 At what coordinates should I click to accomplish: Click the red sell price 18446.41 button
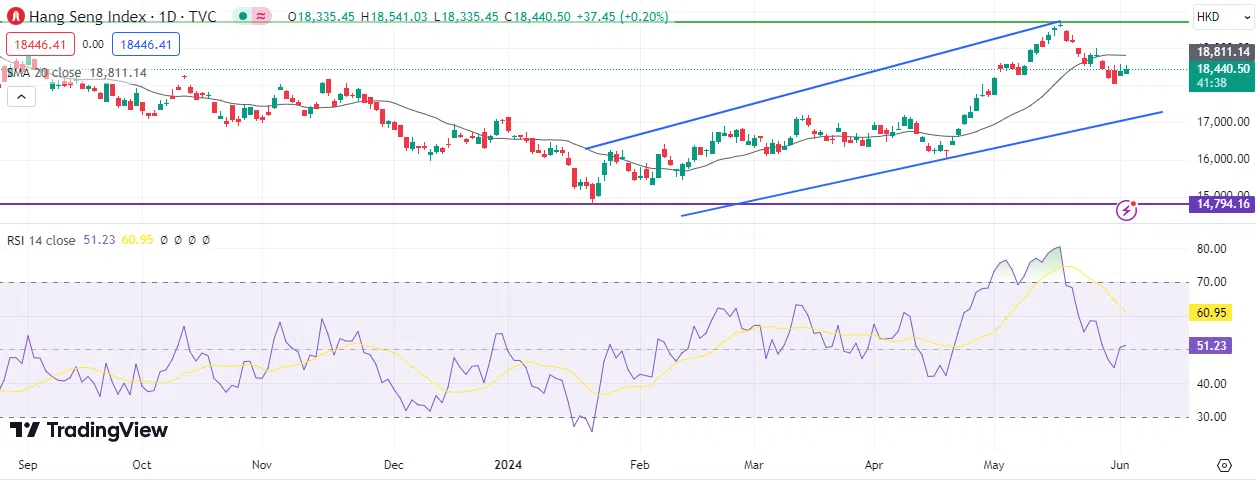pyautogui.click(x=38, y=44)
